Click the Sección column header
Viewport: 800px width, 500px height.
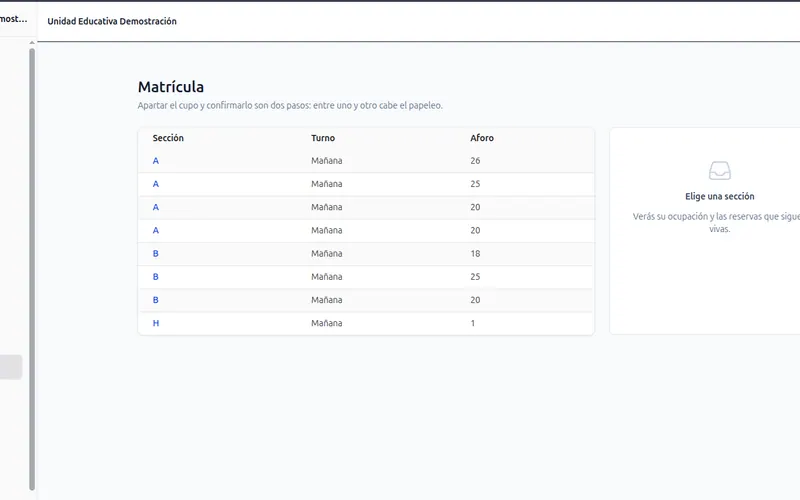[168, 138]
